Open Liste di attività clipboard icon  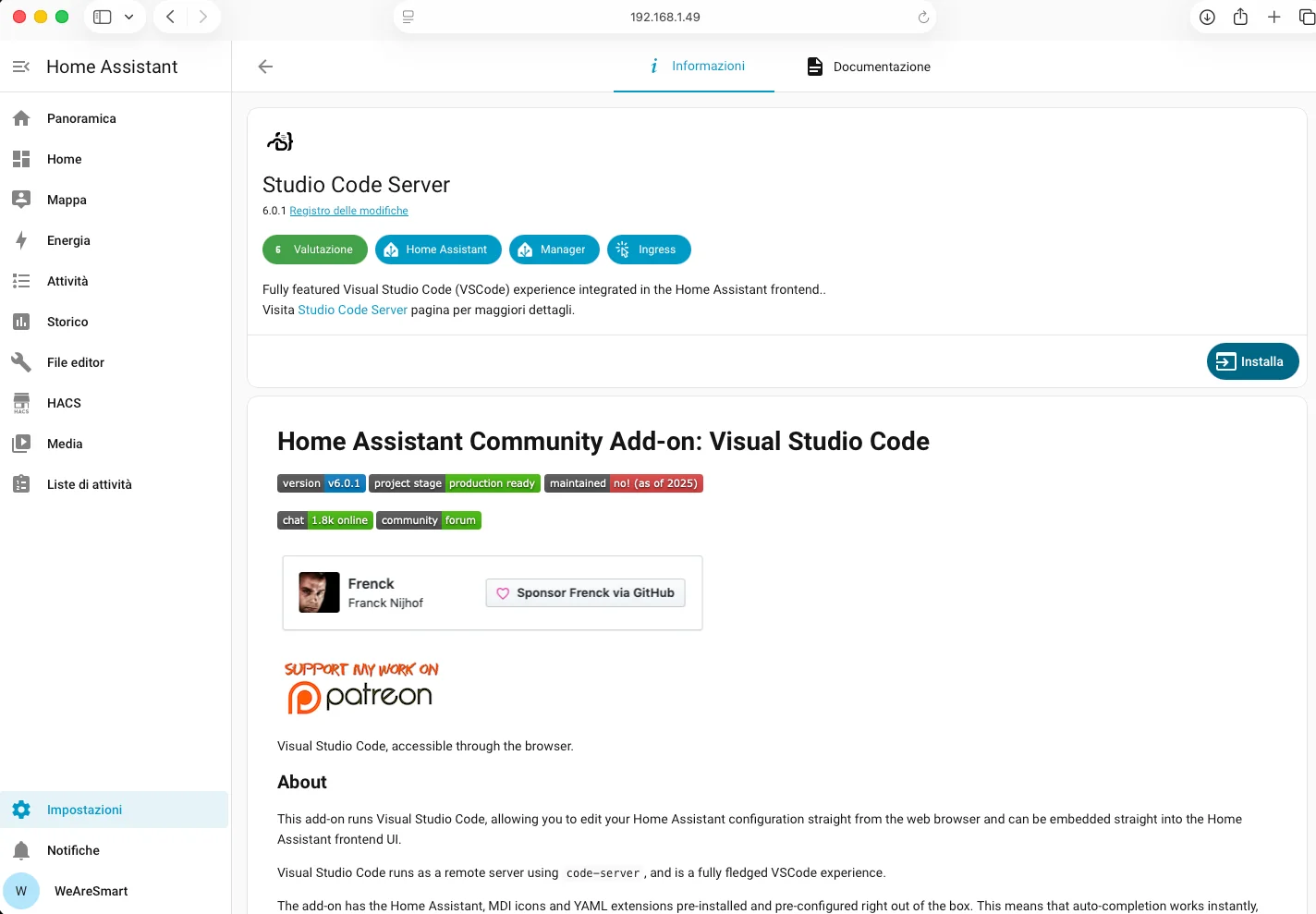tap(21, 484)
